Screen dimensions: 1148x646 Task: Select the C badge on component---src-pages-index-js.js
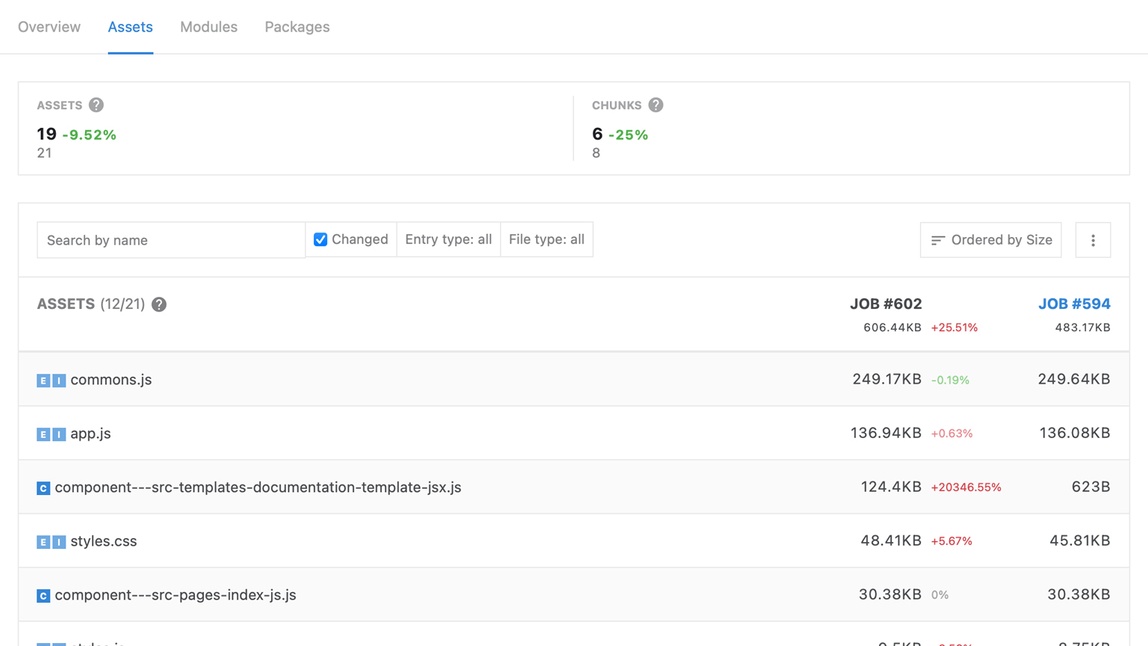tap(43, 594)
